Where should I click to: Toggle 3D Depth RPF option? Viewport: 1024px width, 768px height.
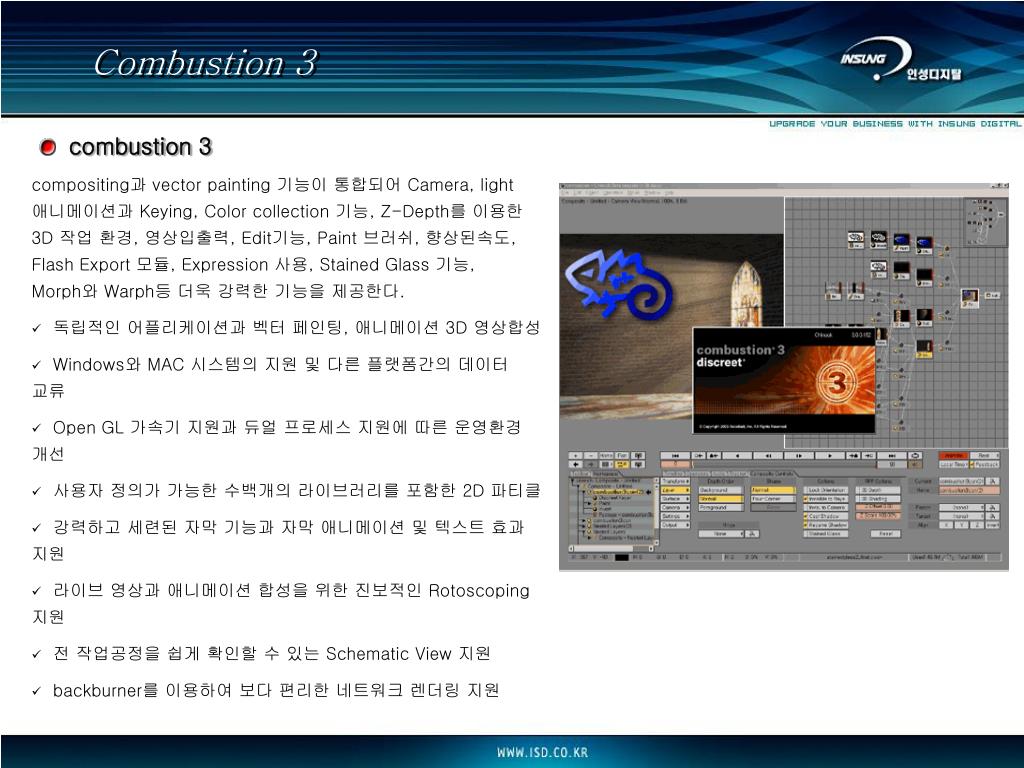[878, 490]
